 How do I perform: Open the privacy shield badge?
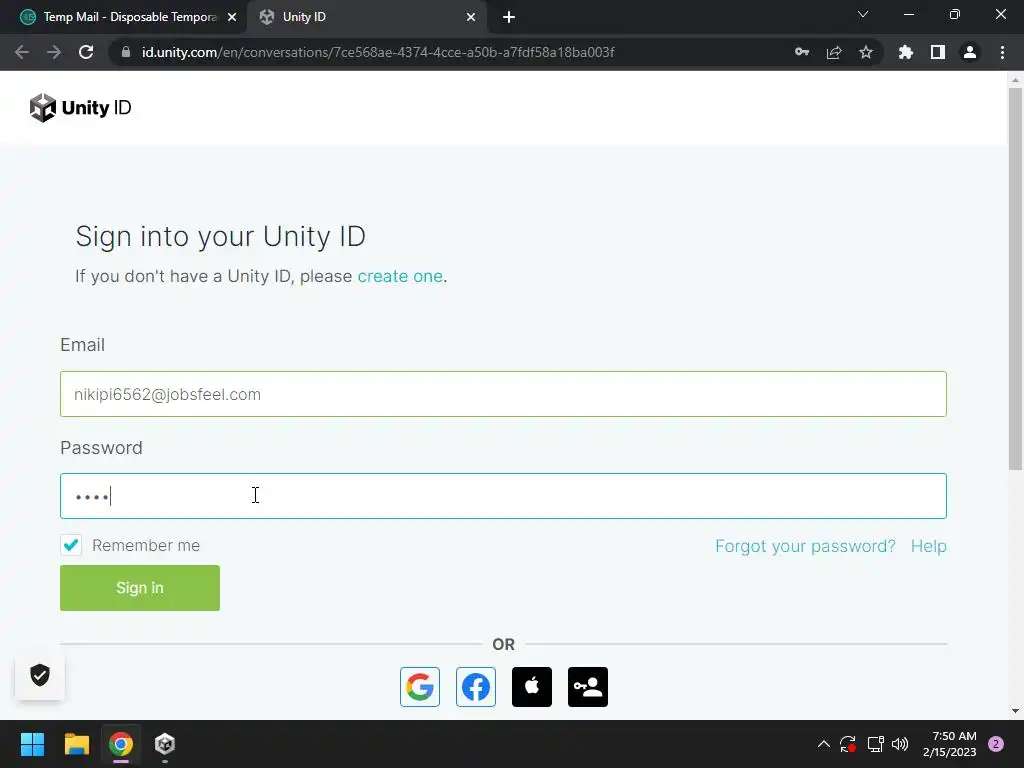coord(40,675)
